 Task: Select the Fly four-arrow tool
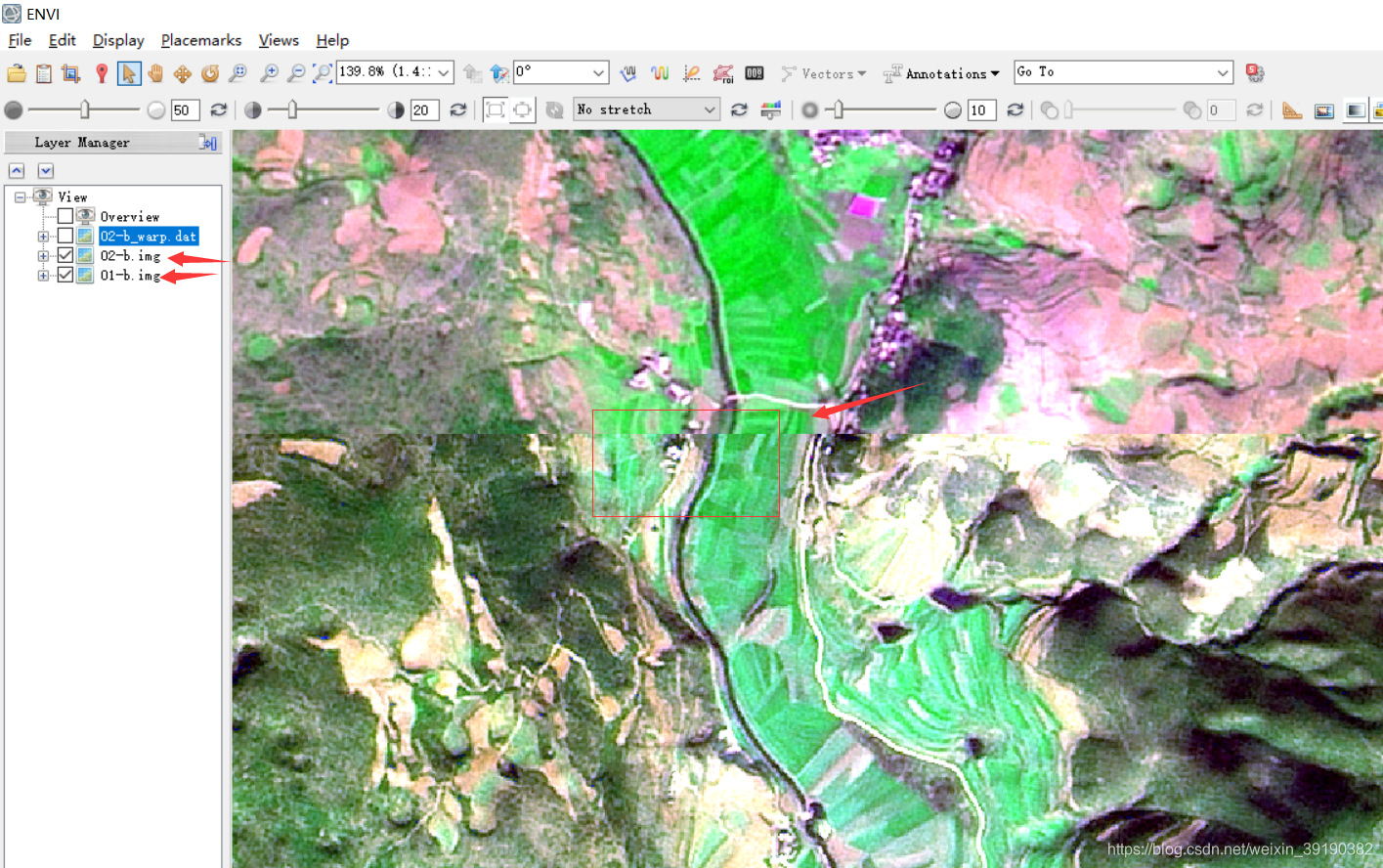point(183,73)
